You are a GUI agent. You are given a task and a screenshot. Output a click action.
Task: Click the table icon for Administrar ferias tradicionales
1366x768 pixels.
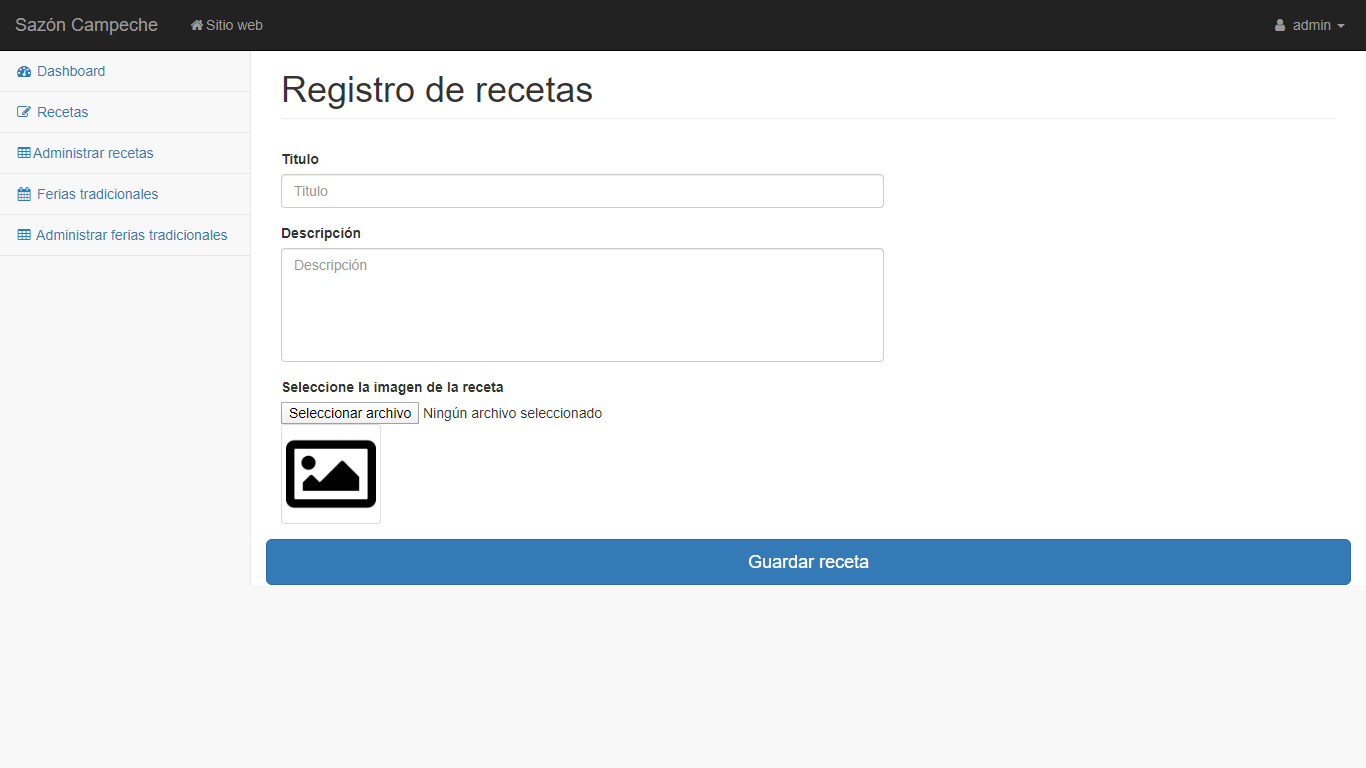pos(22,235)
